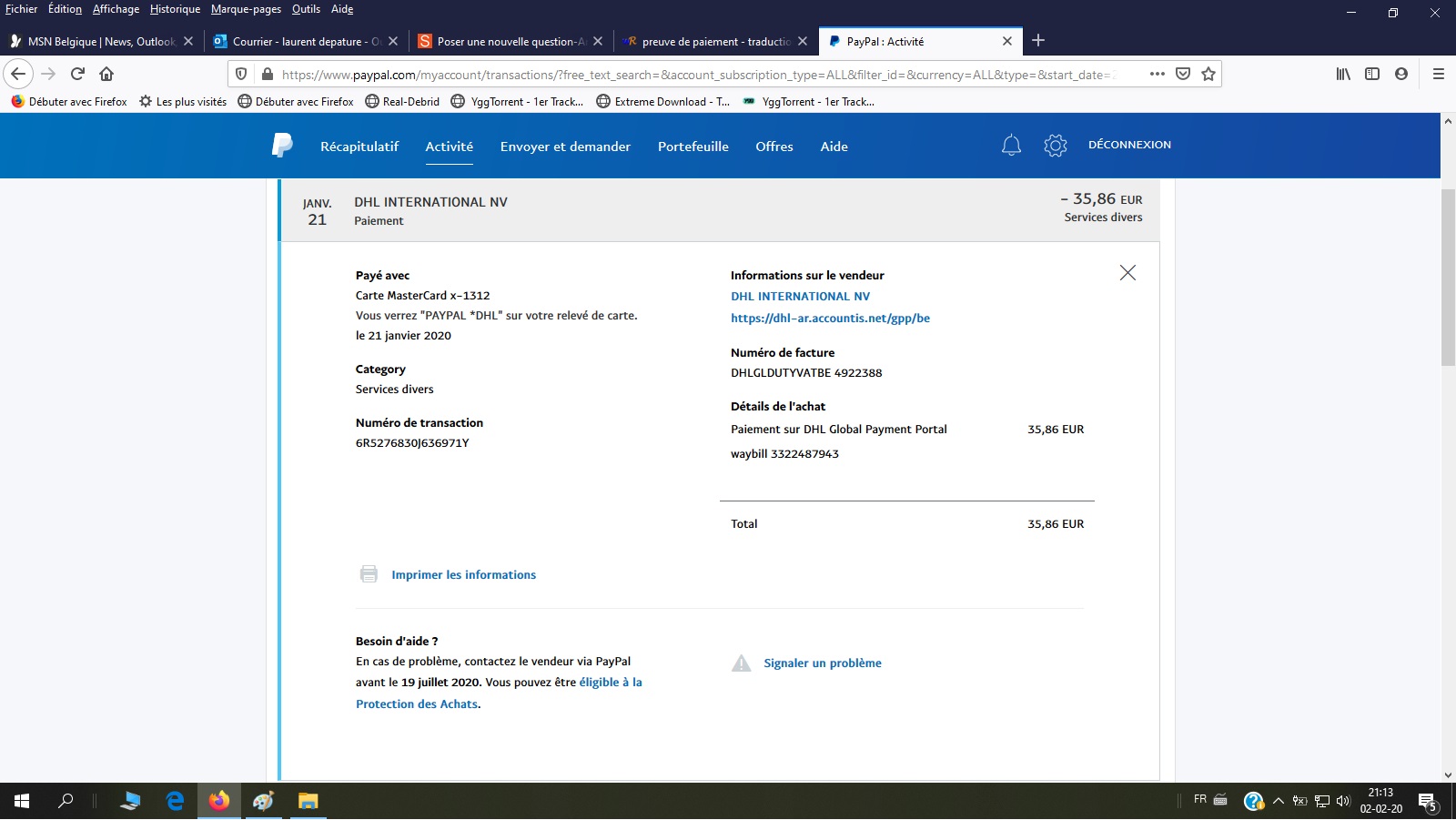Open Real-Debrid bookmark

402,101
